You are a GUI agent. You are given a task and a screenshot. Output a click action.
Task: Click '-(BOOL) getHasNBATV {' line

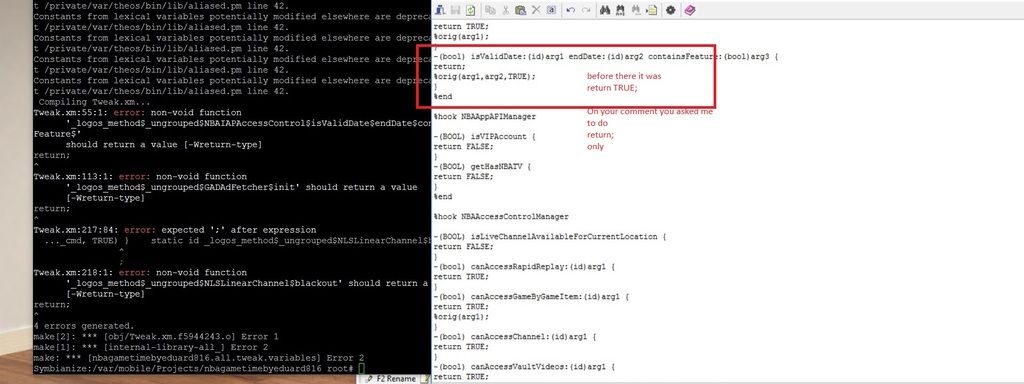click(482, 167)
